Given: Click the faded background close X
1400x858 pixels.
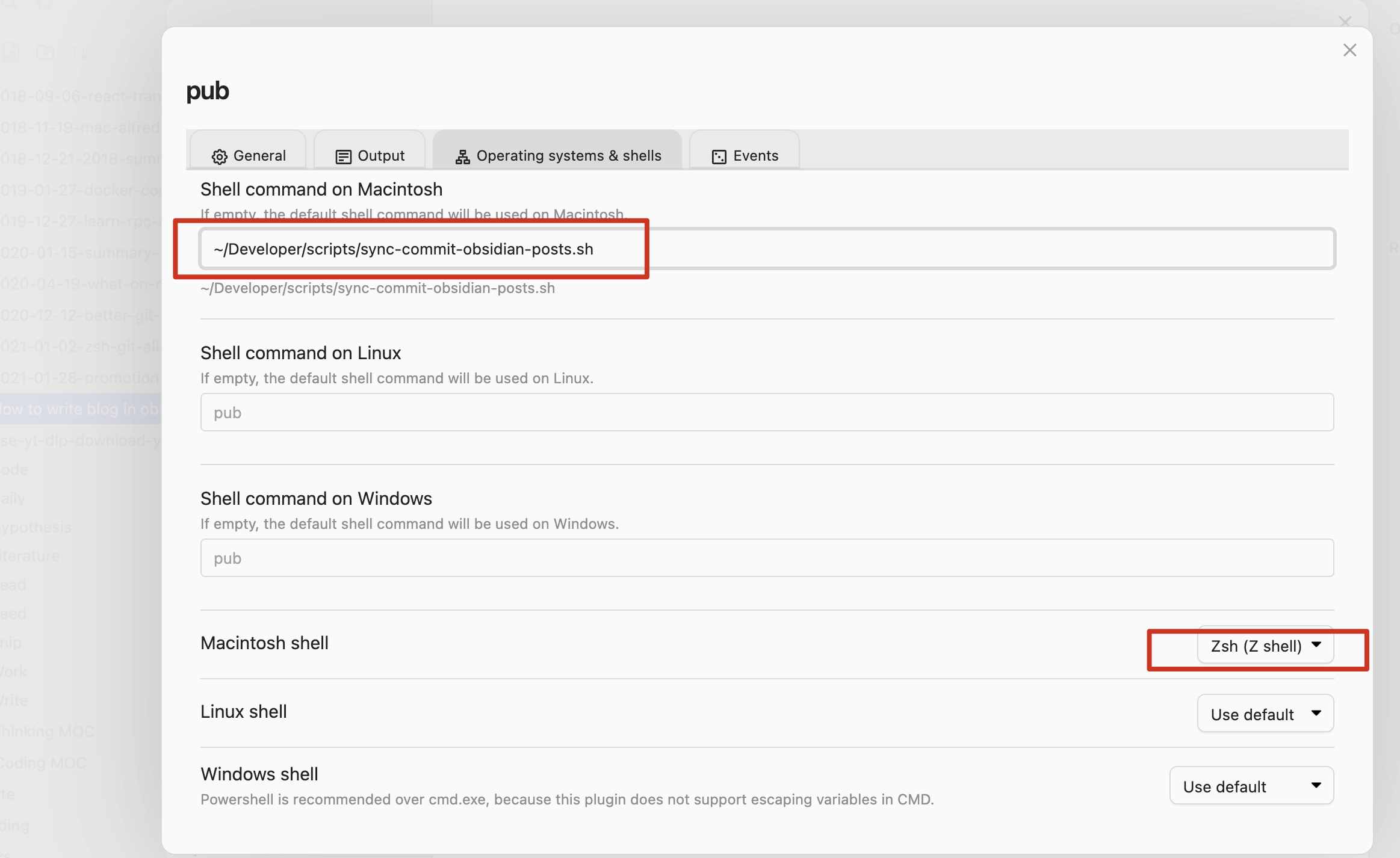Looking at the screenshot, I should (1345, 22).
